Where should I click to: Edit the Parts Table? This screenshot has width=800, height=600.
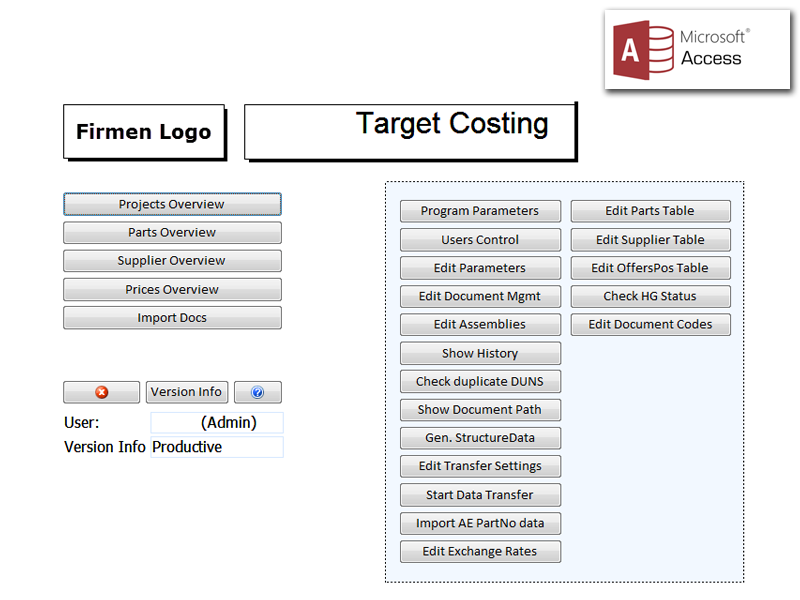(x=650, y=211)
